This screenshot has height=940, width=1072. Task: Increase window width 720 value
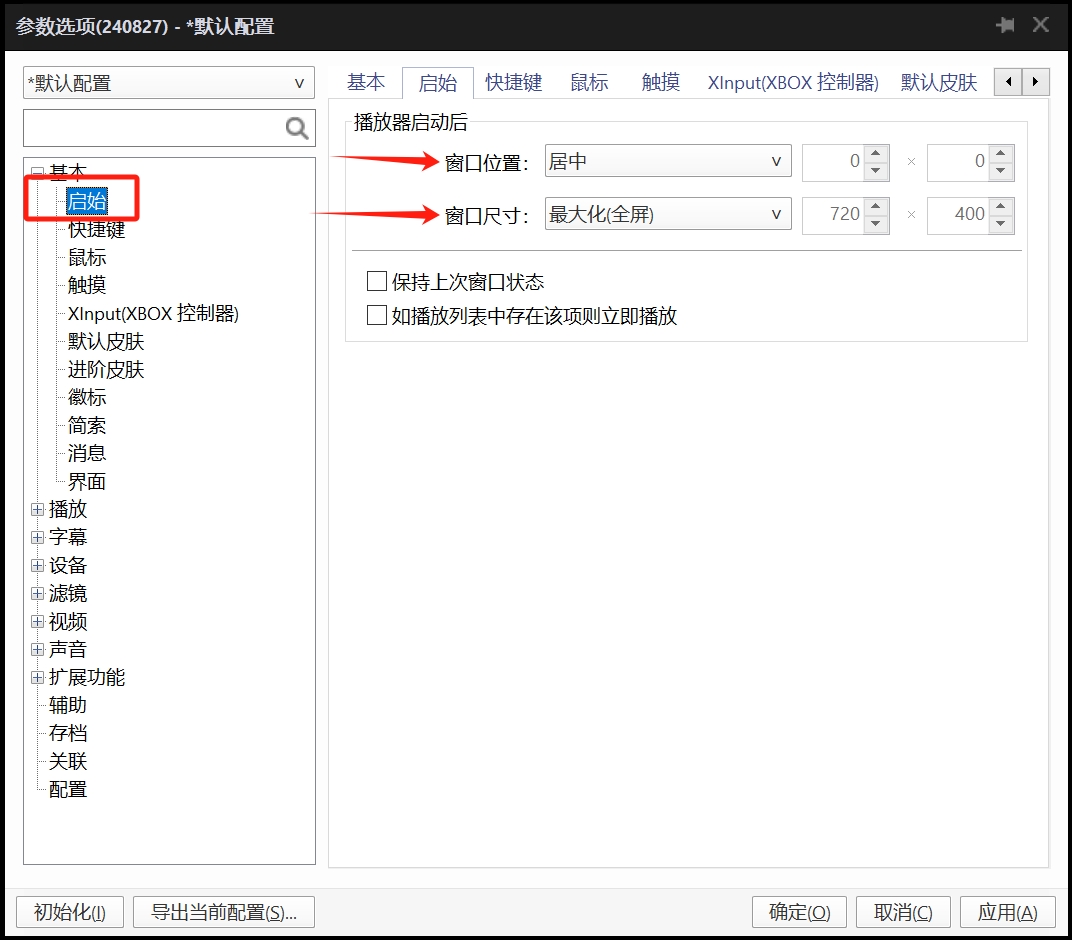[876, 206]
